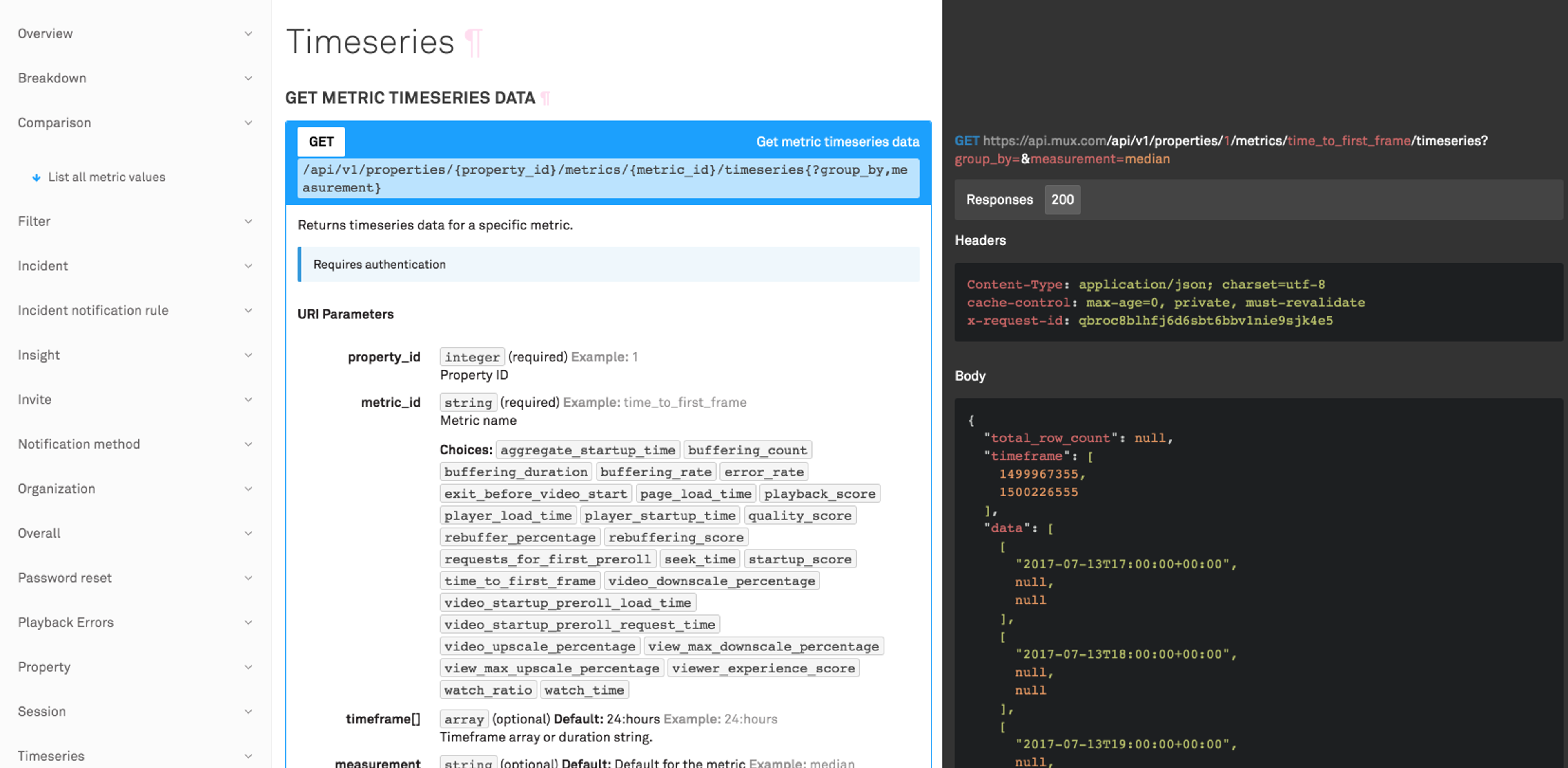
Task: Click the view_max_downscale_percentage choice
Action: [x=763, y=646]
